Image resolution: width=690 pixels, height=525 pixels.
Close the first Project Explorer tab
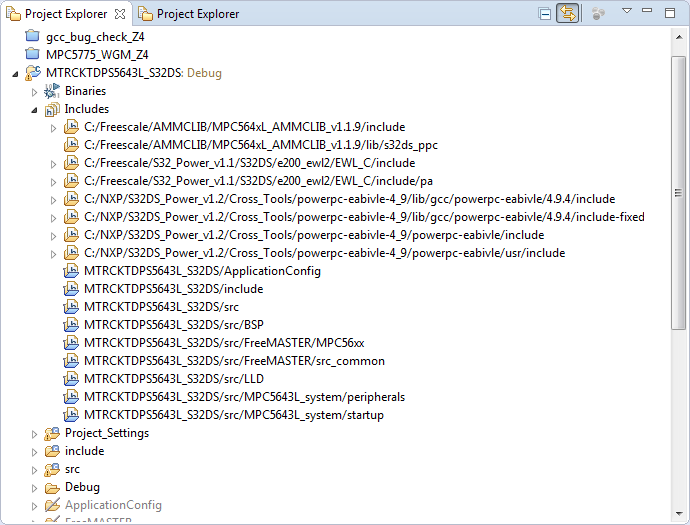[x=120, y=14]
